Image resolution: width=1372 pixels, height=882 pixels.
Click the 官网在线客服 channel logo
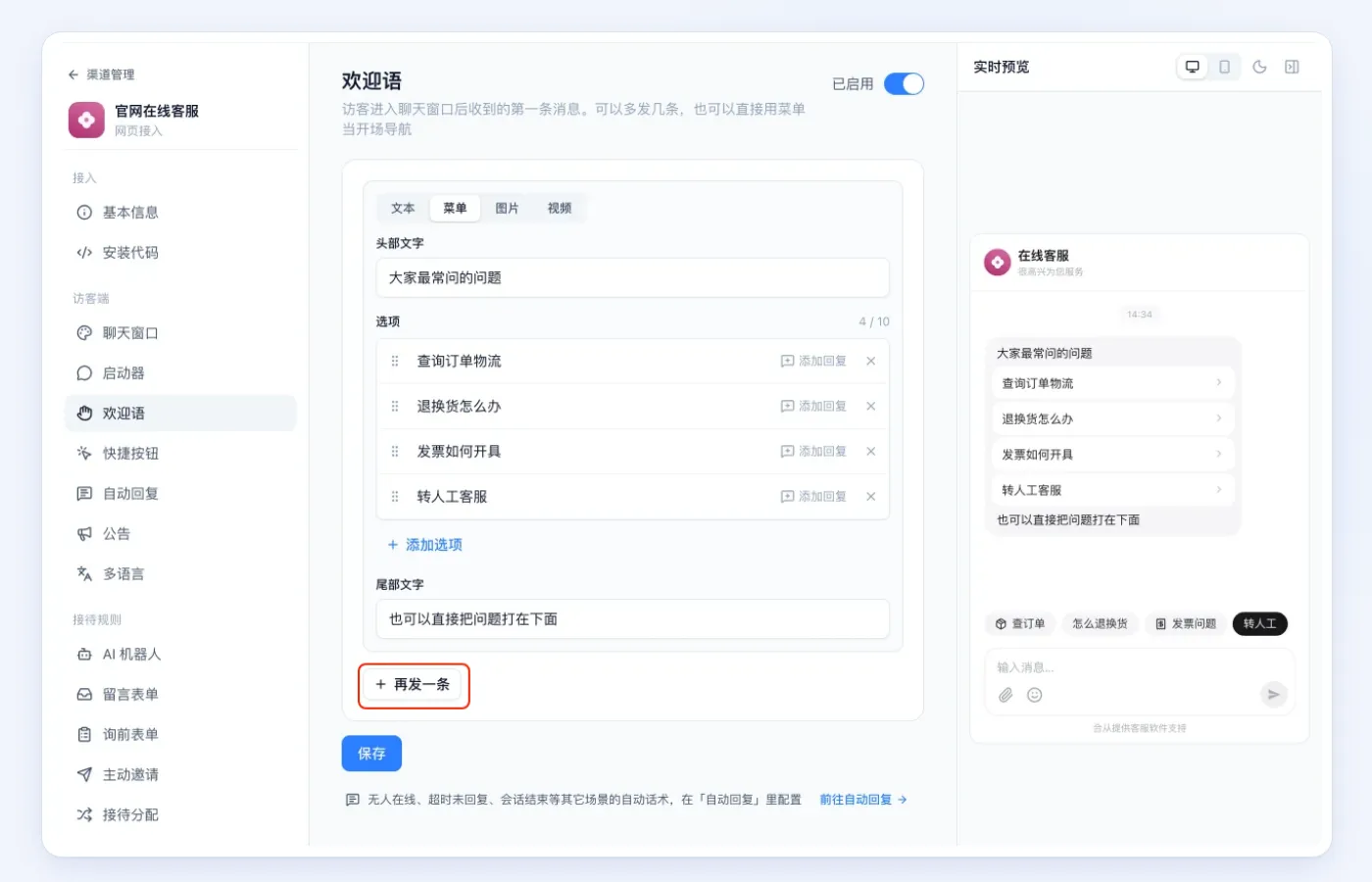coord(86,120)
